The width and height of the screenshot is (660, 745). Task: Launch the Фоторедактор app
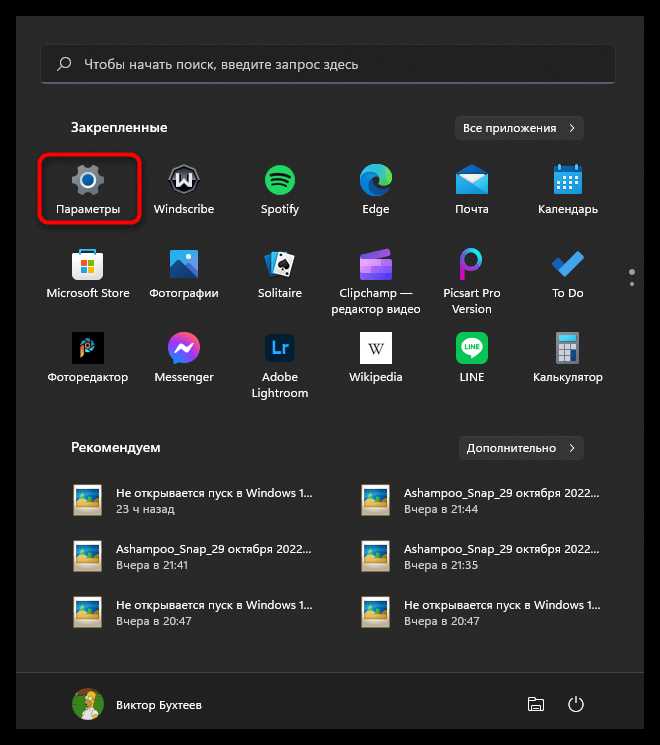(x=88, y=358)
